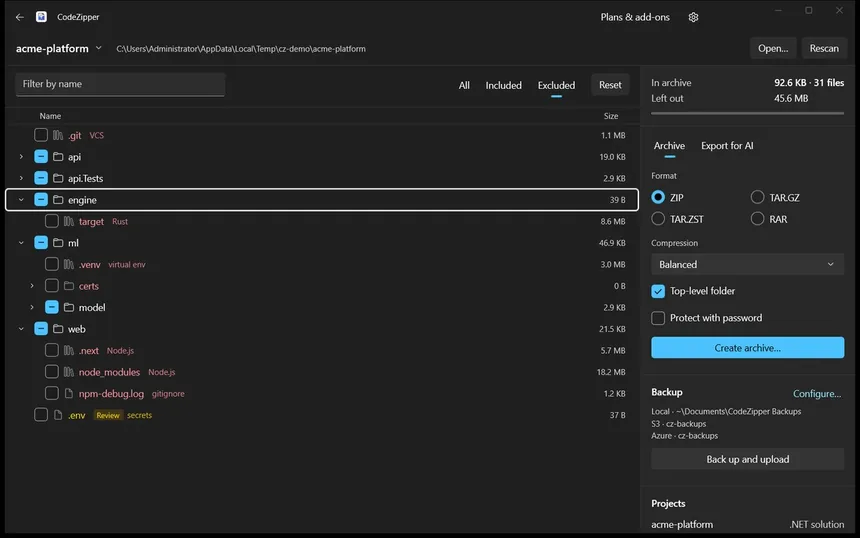Open Plans & add-ons

pos(635,17)
